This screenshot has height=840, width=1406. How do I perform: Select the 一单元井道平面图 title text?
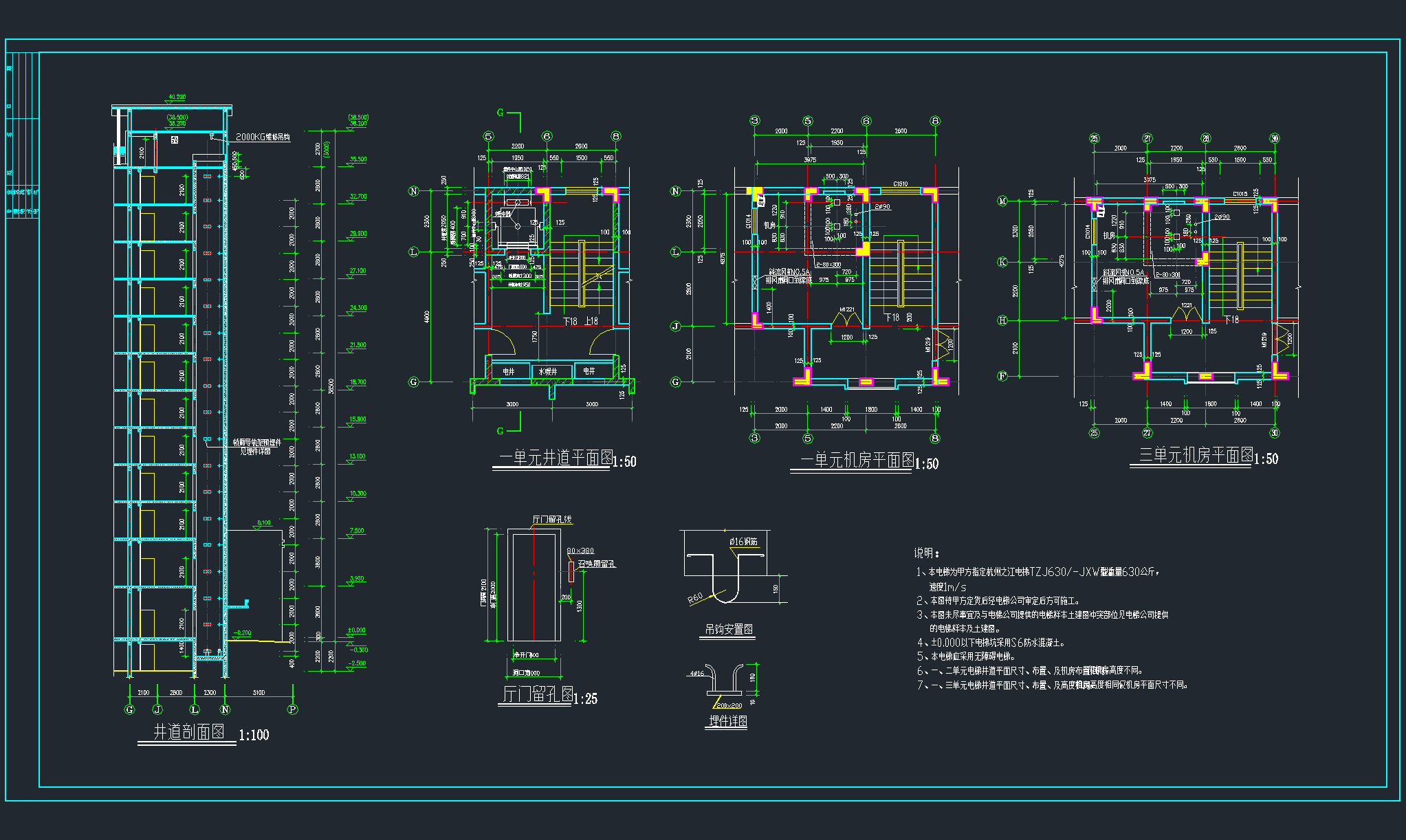[x=556, y=458]
